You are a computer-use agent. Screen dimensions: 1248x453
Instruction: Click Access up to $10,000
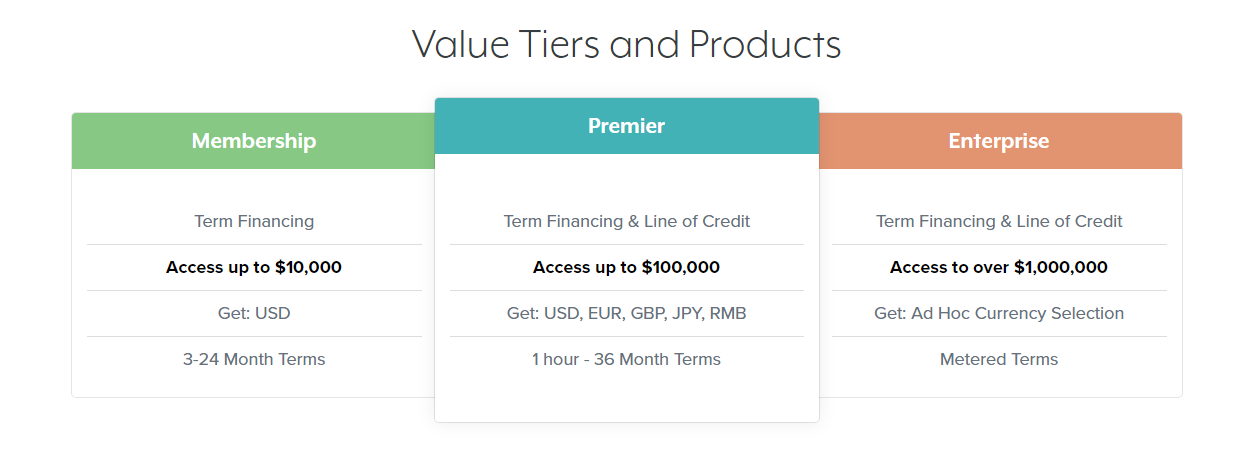pyautogui.click(x=254, y=267)
